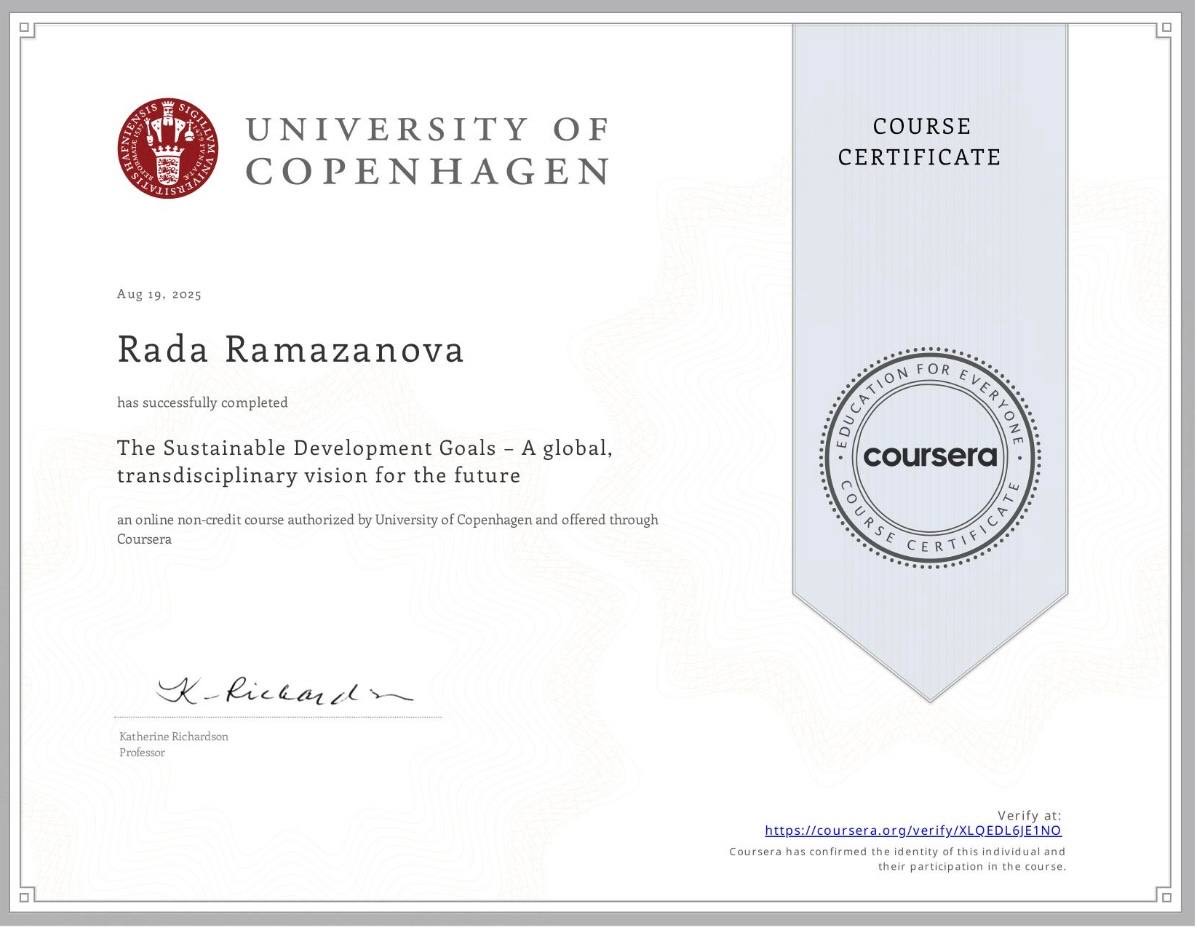Screen dimensions: 1197x928
Task: Click the bottom-right corner ornament of the border
Action: pos(1163,895)
